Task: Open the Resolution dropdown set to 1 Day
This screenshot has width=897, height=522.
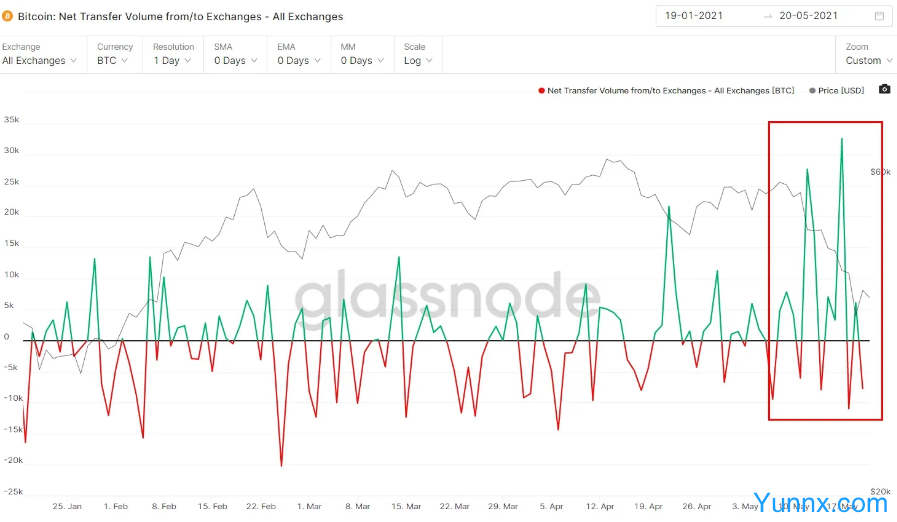Action: 173,61
